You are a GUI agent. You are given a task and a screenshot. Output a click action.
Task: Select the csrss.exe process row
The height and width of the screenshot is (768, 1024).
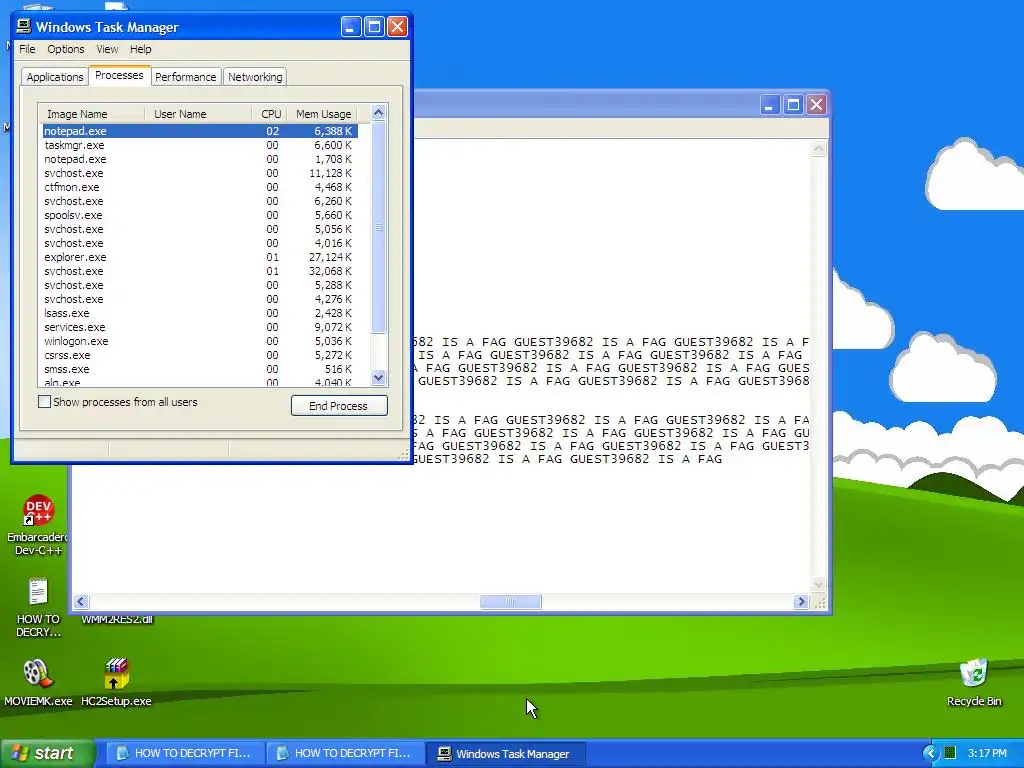tap(200, 355)
